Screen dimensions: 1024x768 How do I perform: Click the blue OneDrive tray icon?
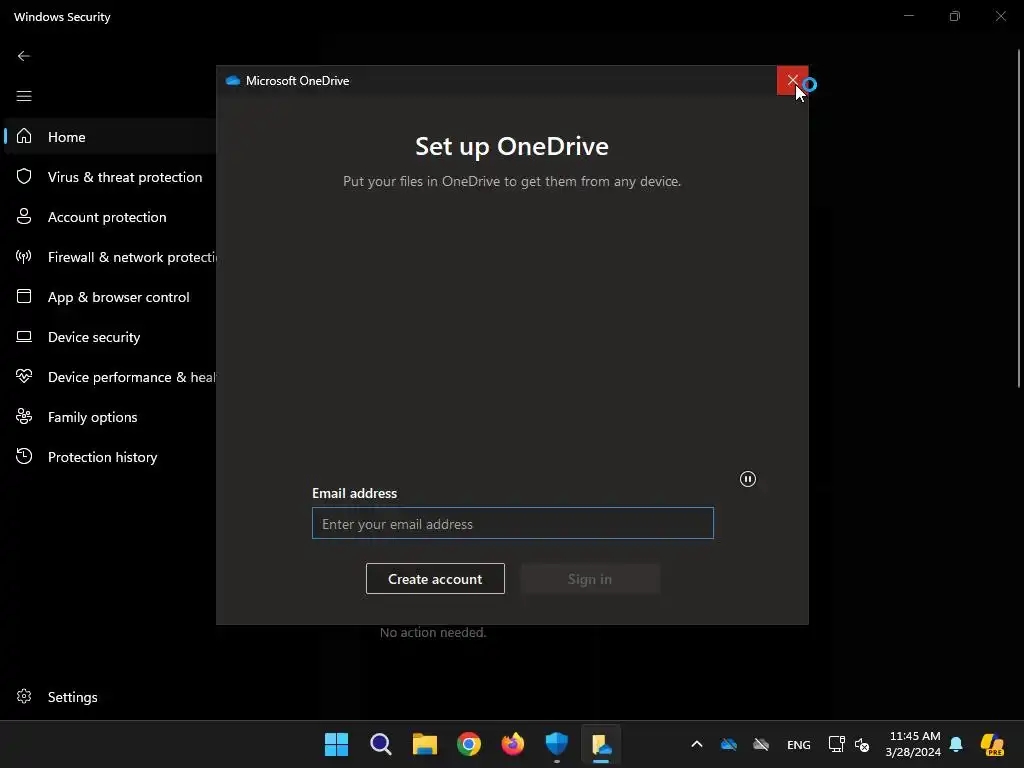(x=729, y=744)
